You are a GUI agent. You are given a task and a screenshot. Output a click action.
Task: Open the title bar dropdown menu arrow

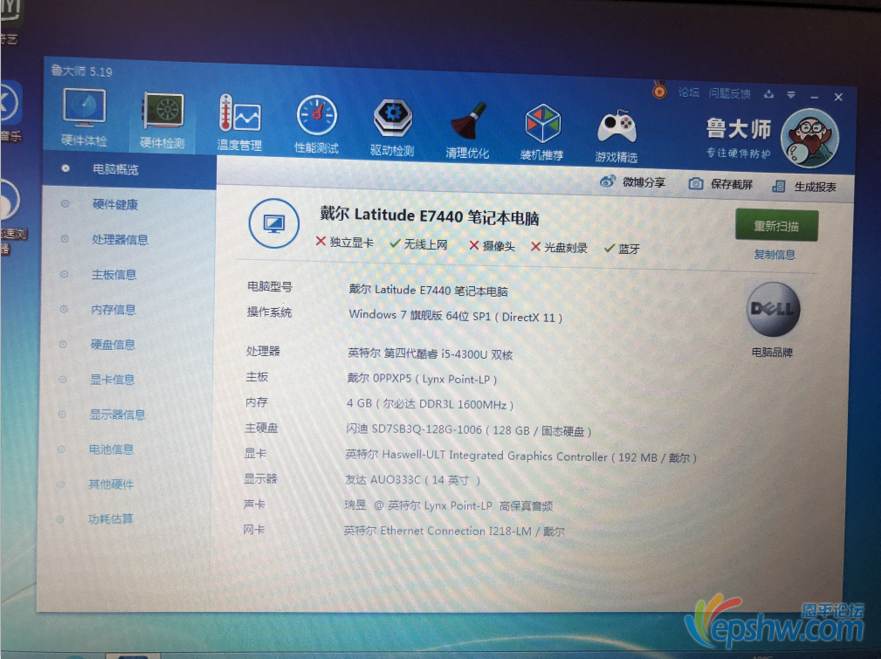pyautogui.click(x=791, y=95)
